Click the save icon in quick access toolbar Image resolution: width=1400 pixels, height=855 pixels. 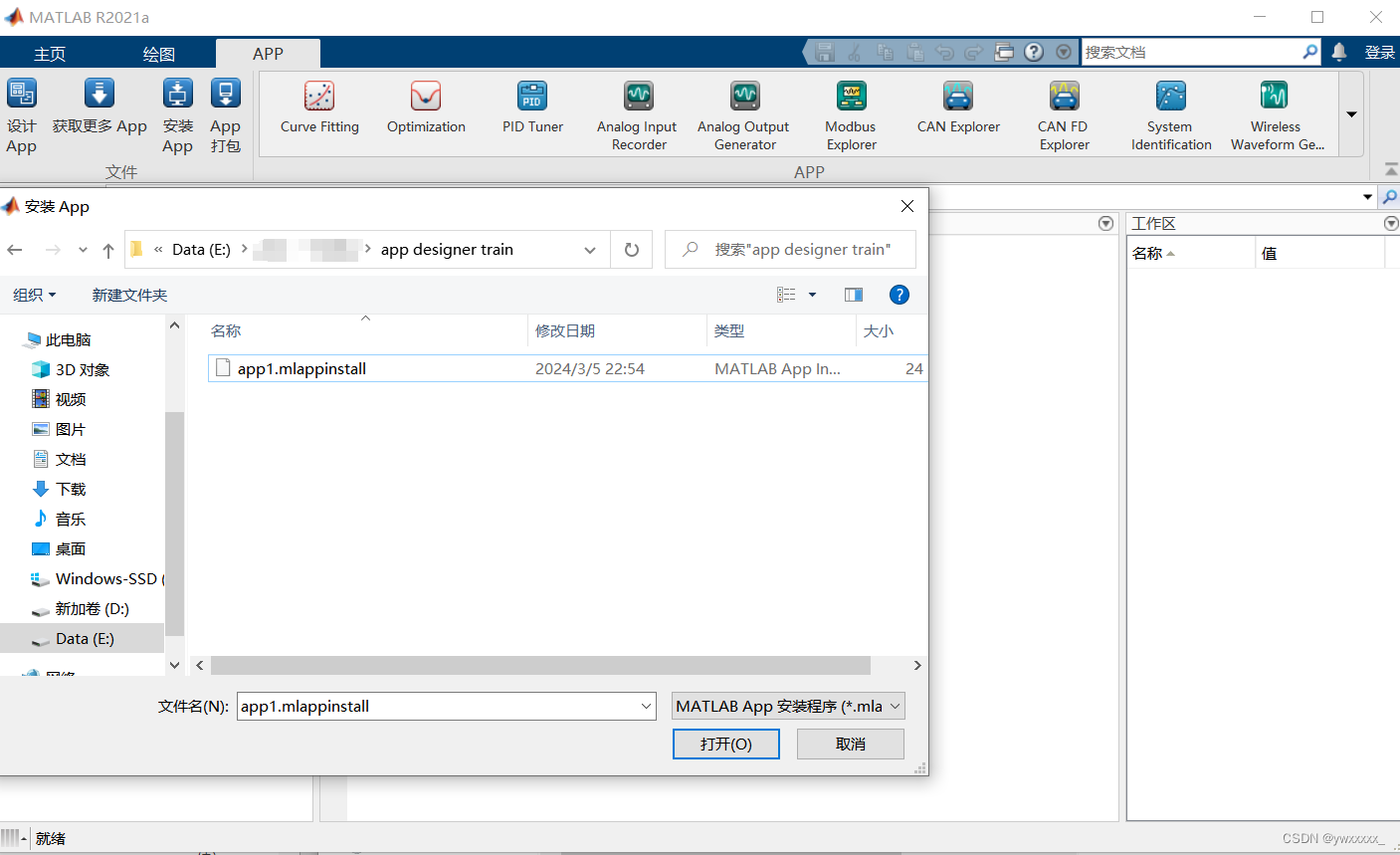point(825,52)
